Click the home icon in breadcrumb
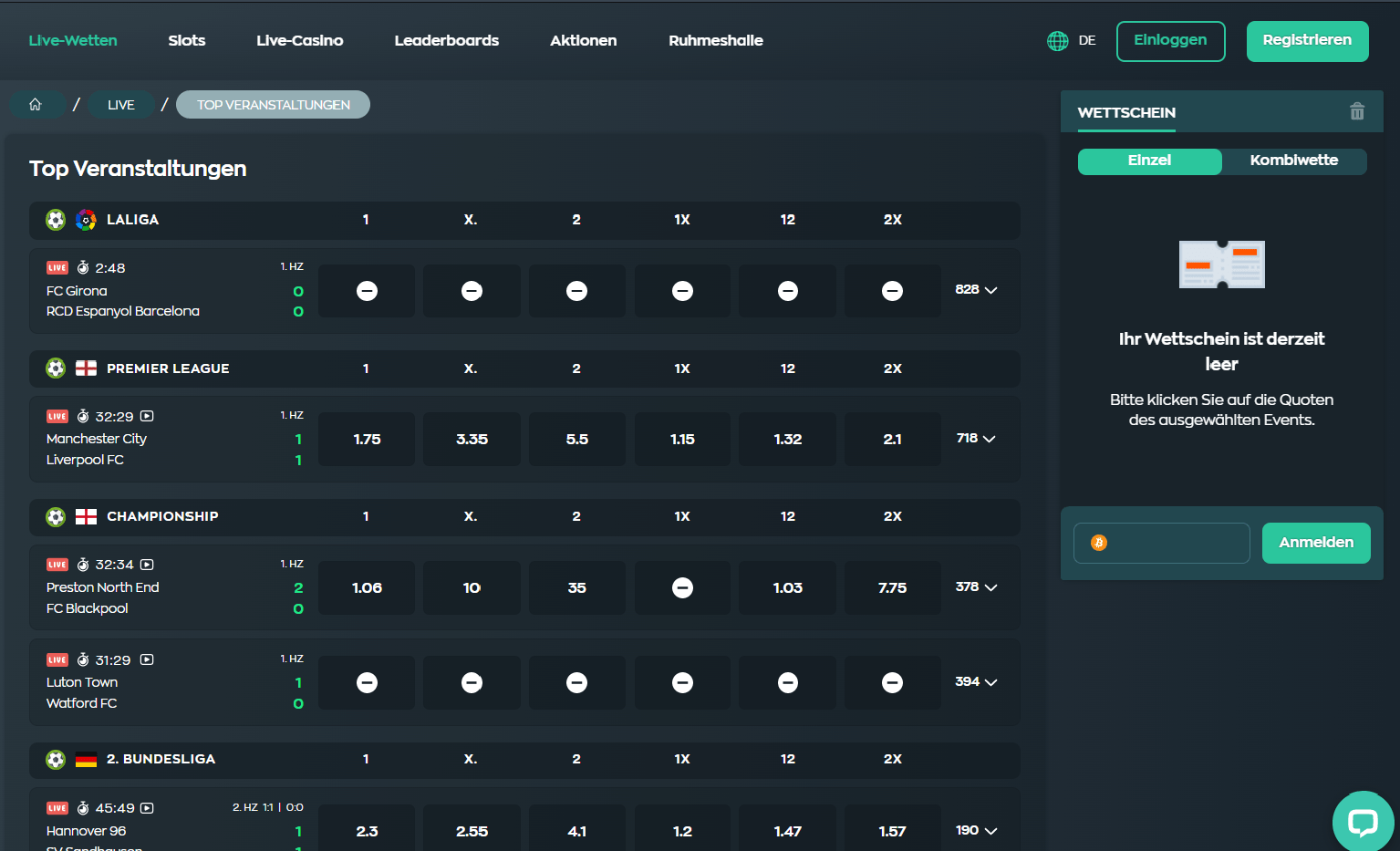The height and width of the screenshot is (851, 1400). click(x=36, y=105)
